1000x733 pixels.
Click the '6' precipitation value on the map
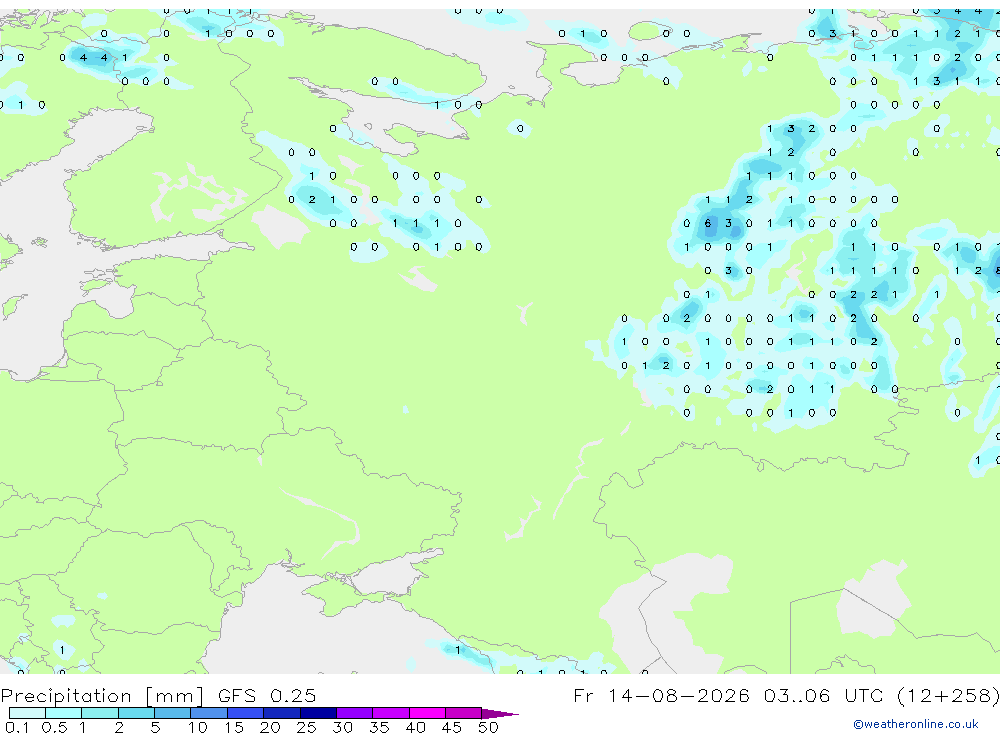(707, 223)
